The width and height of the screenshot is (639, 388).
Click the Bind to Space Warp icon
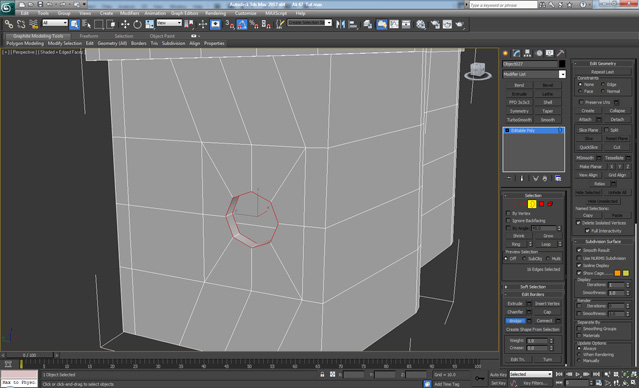coord(33,24)
